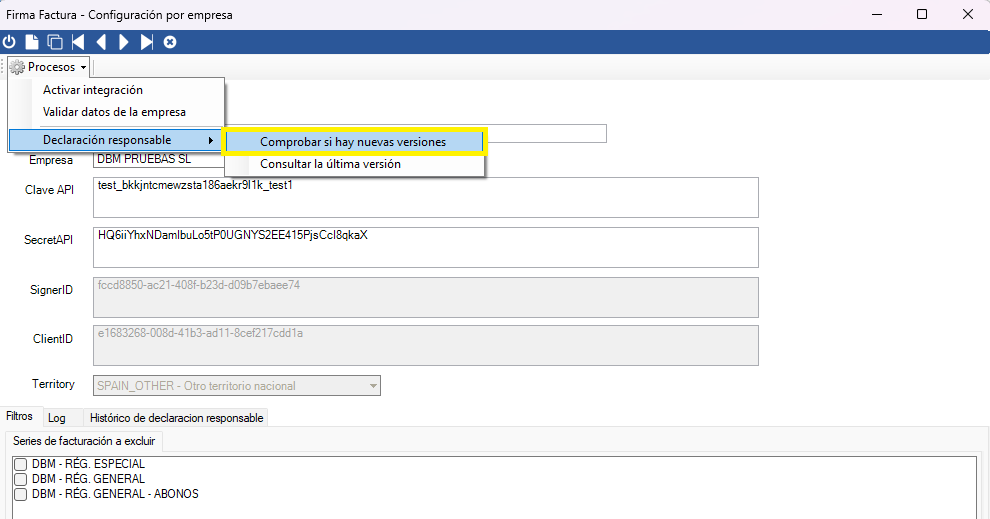Select Comprobar si hay nuevas versiones
The image size is (990, 519).
(x=353, y=142)
